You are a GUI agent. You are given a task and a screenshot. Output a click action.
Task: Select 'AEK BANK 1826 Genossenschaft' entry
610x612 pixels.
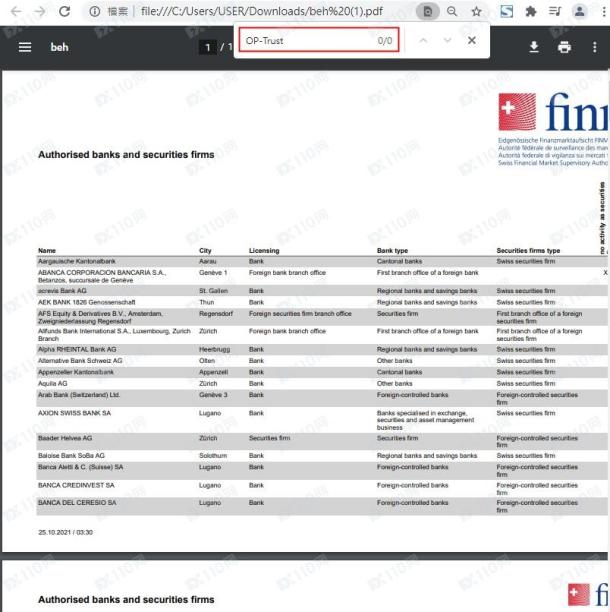87,302
